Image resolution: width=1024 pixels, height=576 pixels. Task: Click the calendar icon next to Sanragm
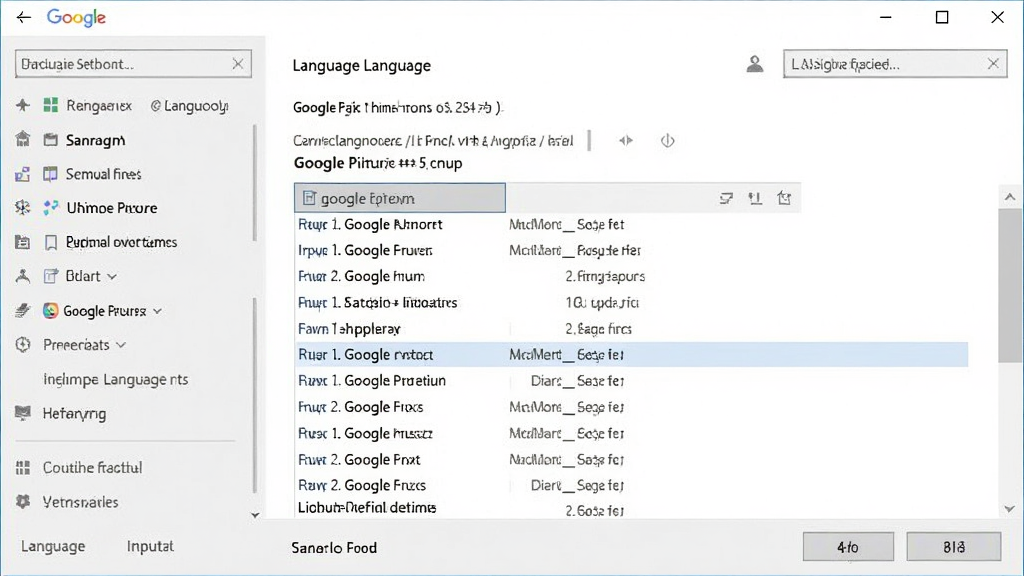pos(51,140)
